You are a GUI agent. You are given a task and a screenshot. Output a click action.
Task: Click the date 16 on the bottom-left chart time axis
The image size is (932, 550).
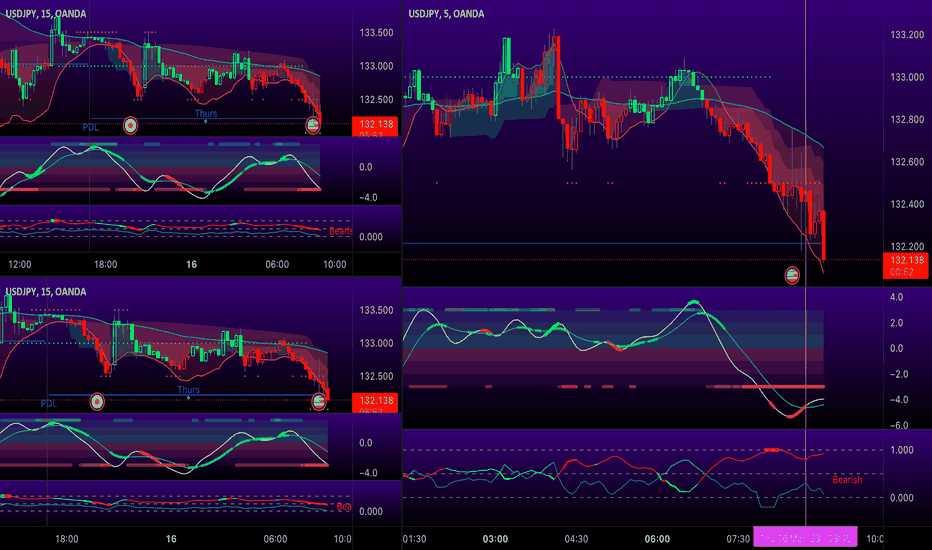pos(171,539)
